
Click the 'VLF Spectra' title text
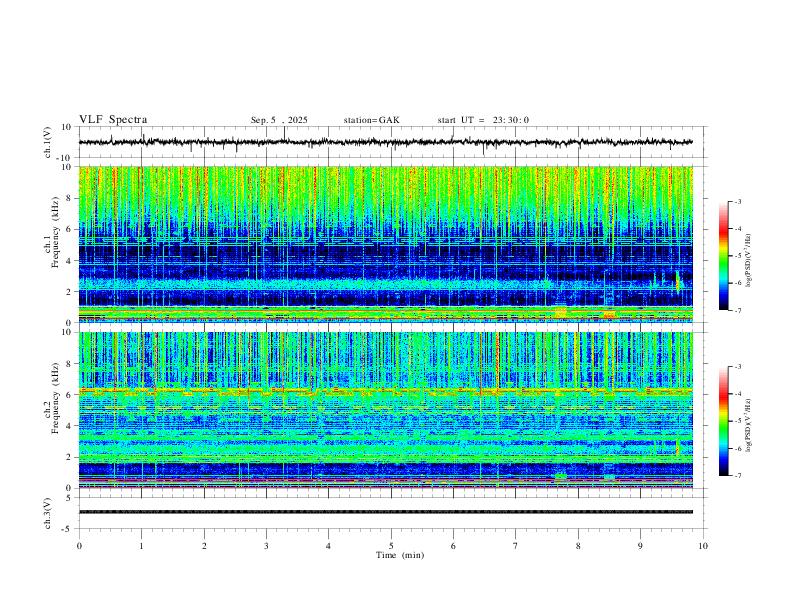coord(113,120)
